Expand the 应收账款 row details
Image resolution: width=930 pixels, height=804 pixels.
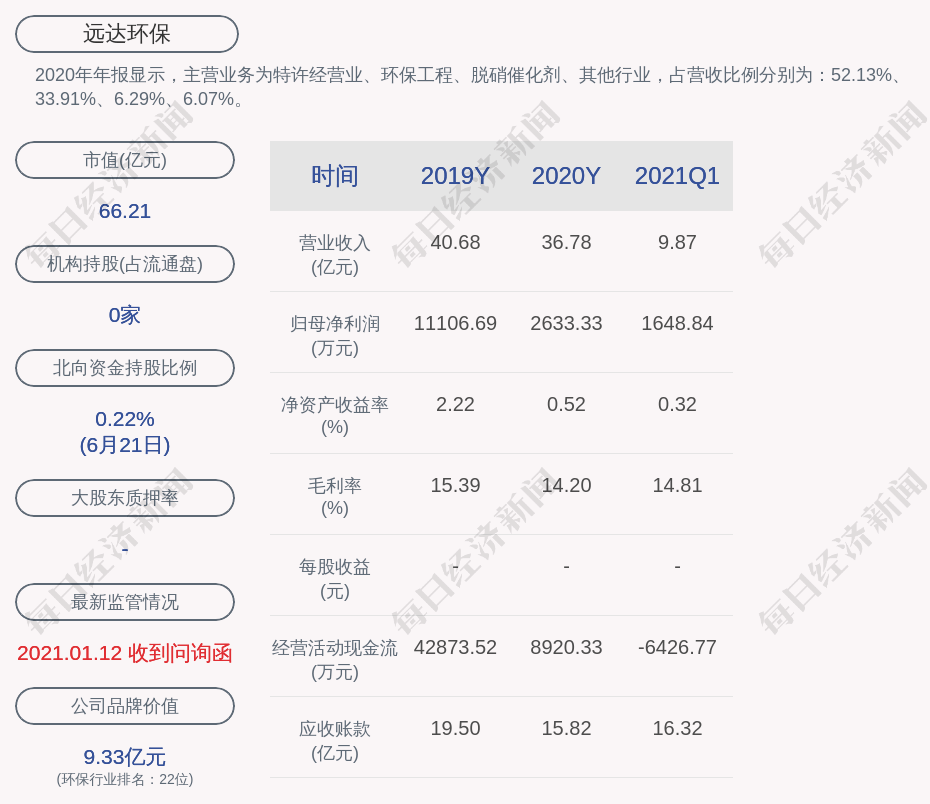pos(334,741)
